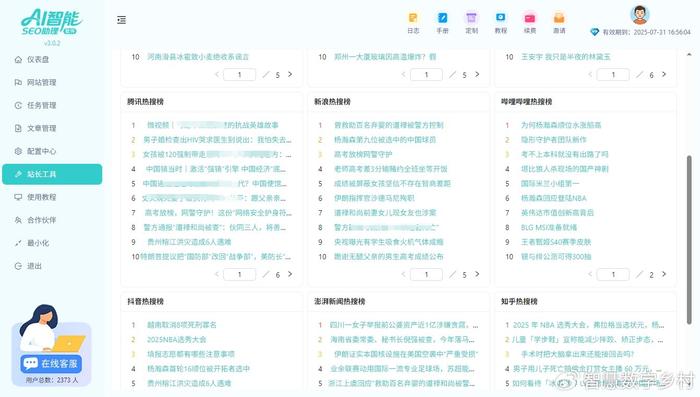Click 最小化 minimize in the sidebar
The width and height of the screenshot is (700, 397).
[x=38, y=243]
